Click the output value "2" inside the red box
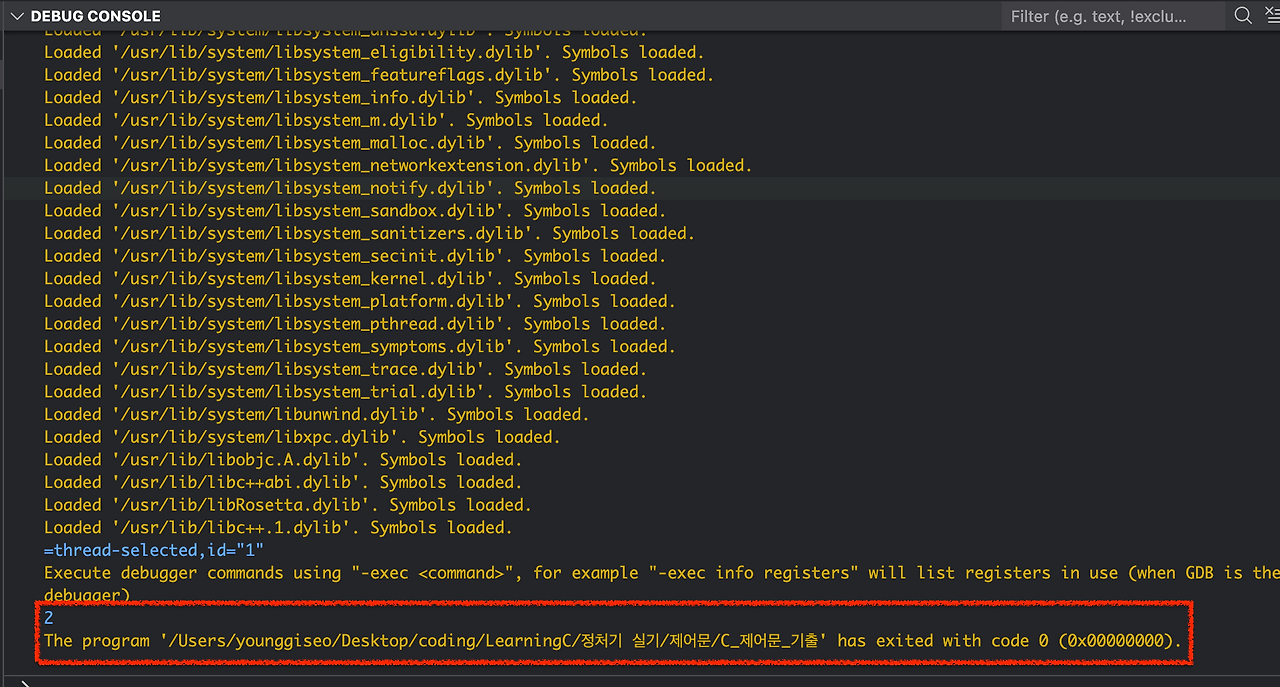This screenshot has width=1280, height=687. click(48, 617)
